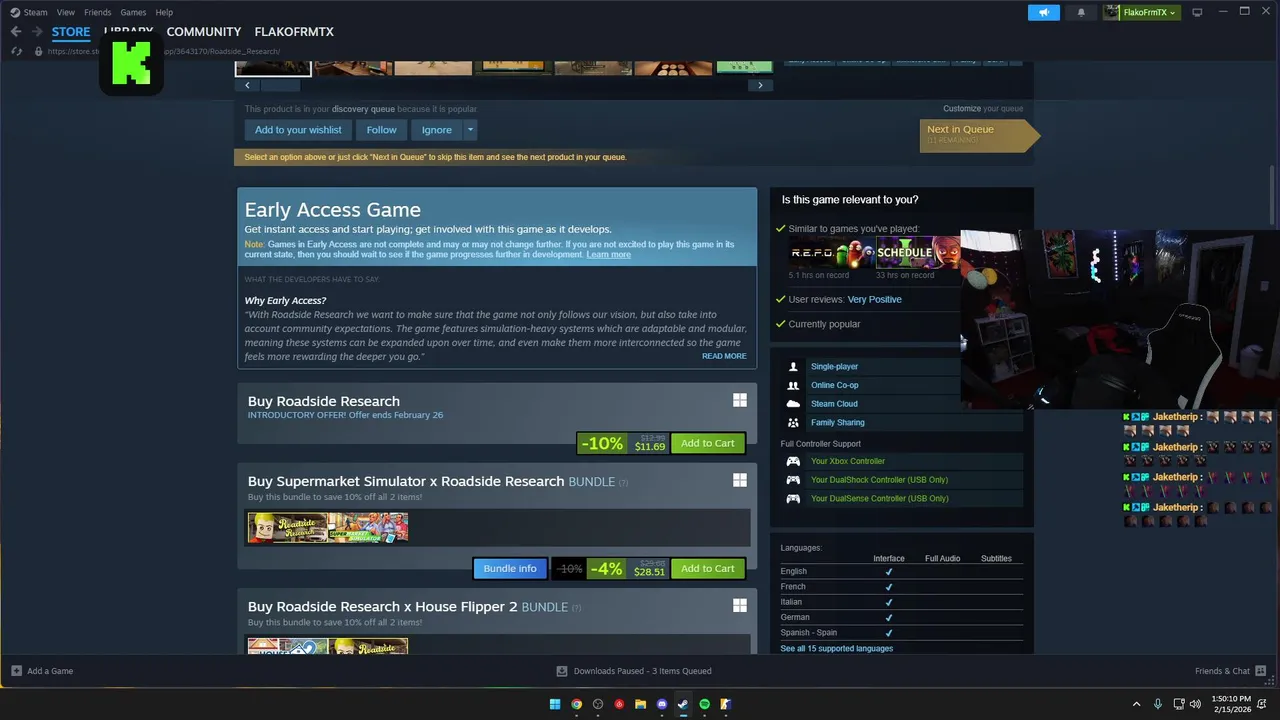Open the FLAKOFRMTX profile tab
Screen dimensions: 1280x720
tap(294, 32)
